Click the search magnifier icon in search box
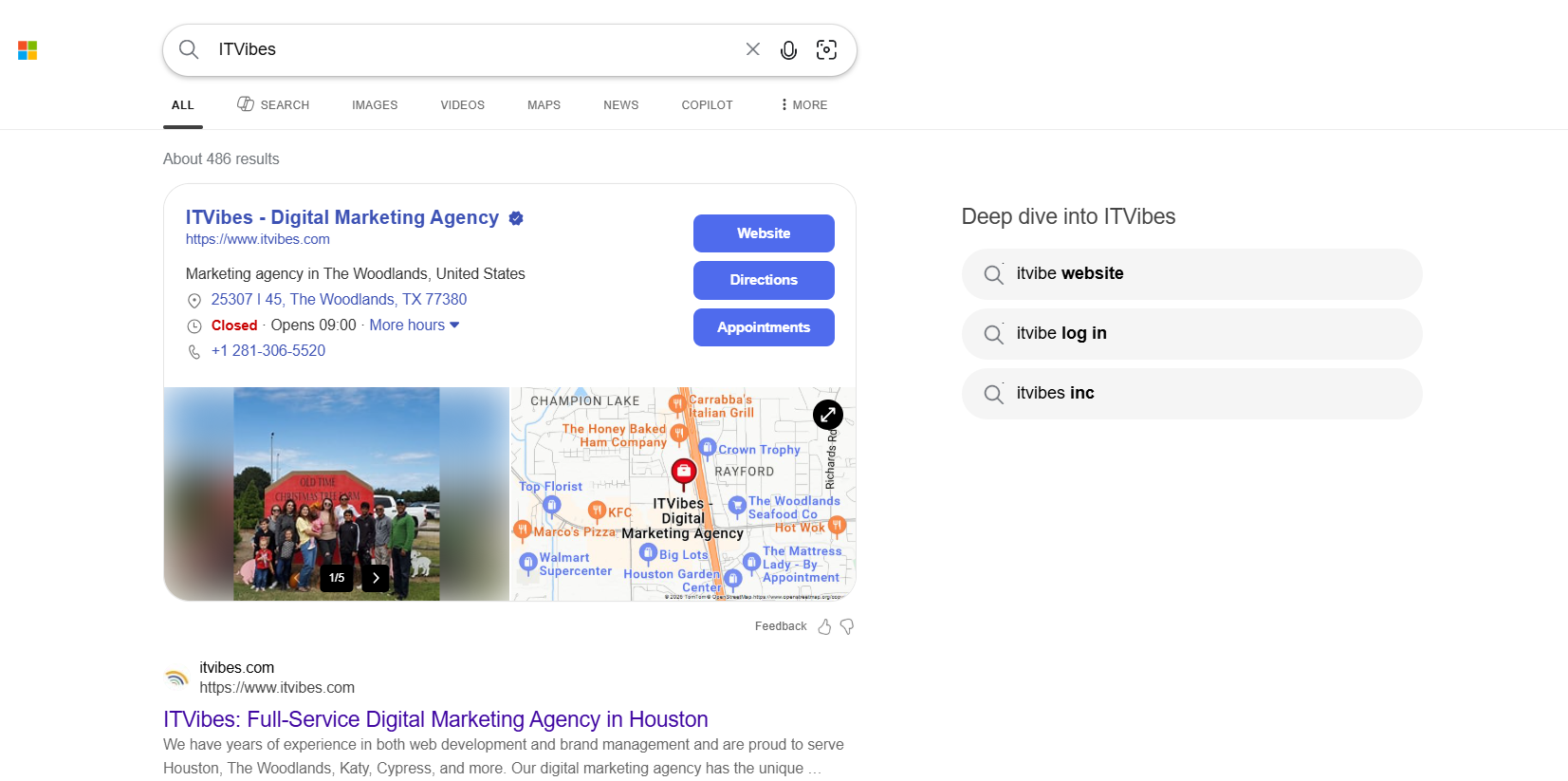Screen dimensions: 1568x781 pos(189,49)
